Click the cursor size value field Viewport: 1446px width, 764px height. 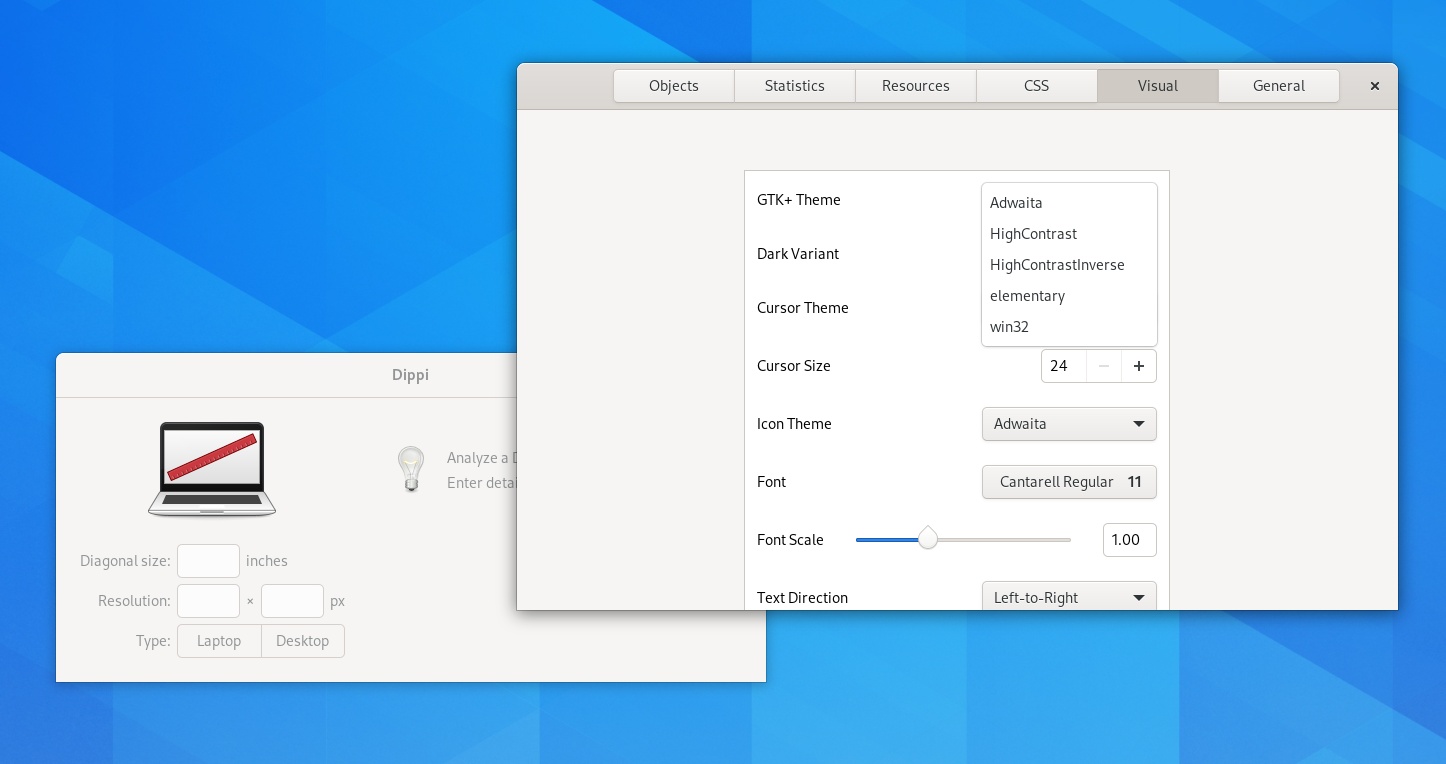pos(1064,366)
